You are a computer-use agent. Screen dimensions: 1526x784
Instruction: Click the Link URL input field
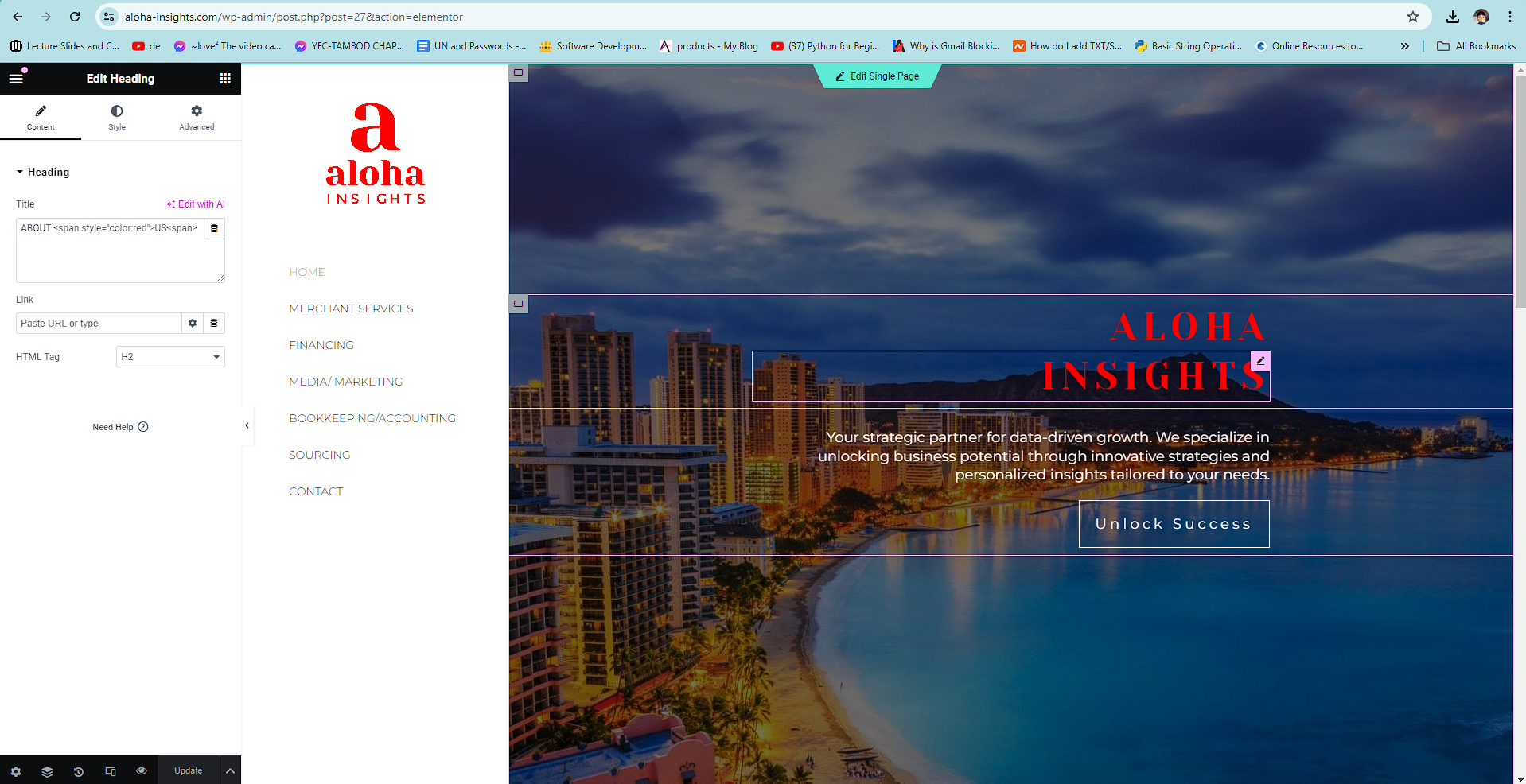[x=99, y=324]
